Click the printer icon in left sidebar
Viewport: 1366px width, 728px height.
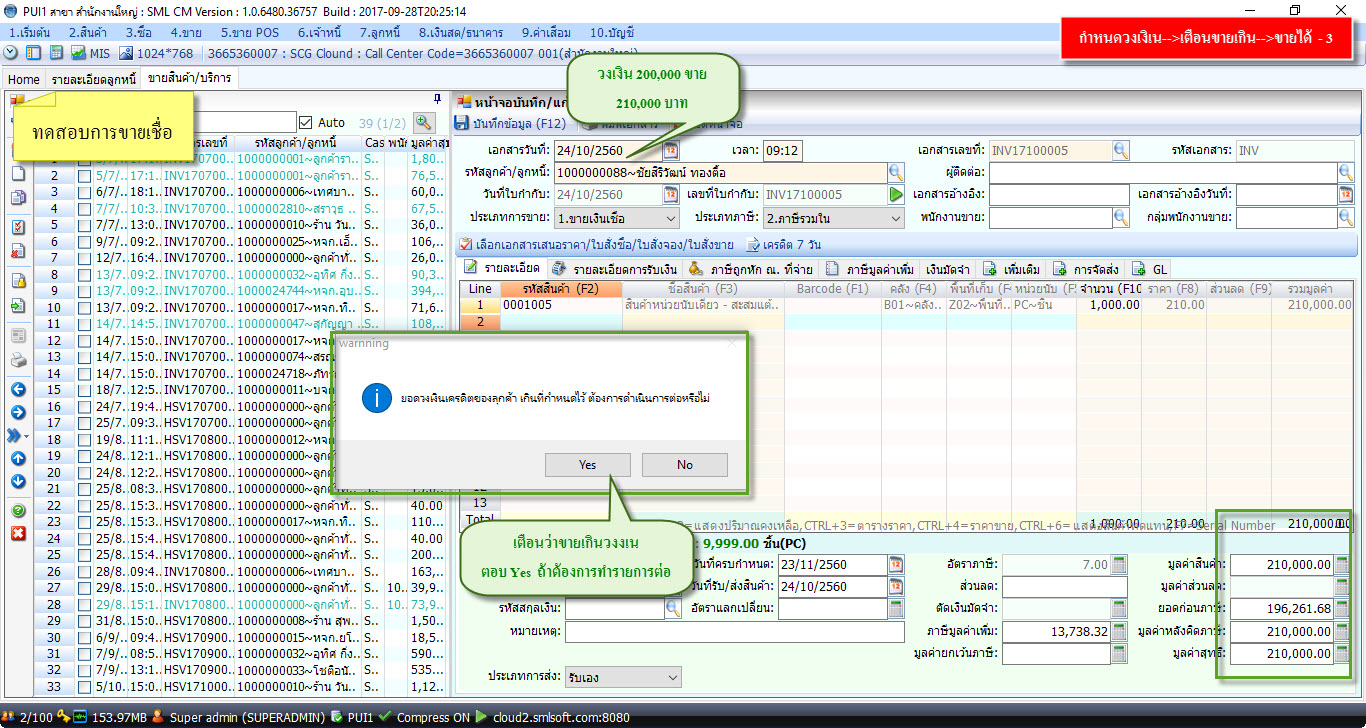[x=18, y=360]
